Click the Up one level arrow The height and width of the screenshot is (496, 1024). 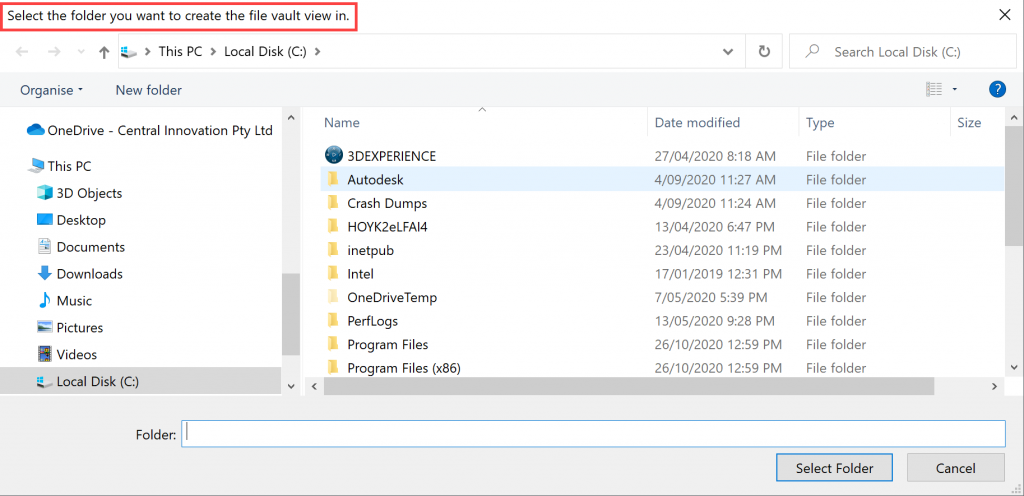pyautogui.click(x=104, y=52)
